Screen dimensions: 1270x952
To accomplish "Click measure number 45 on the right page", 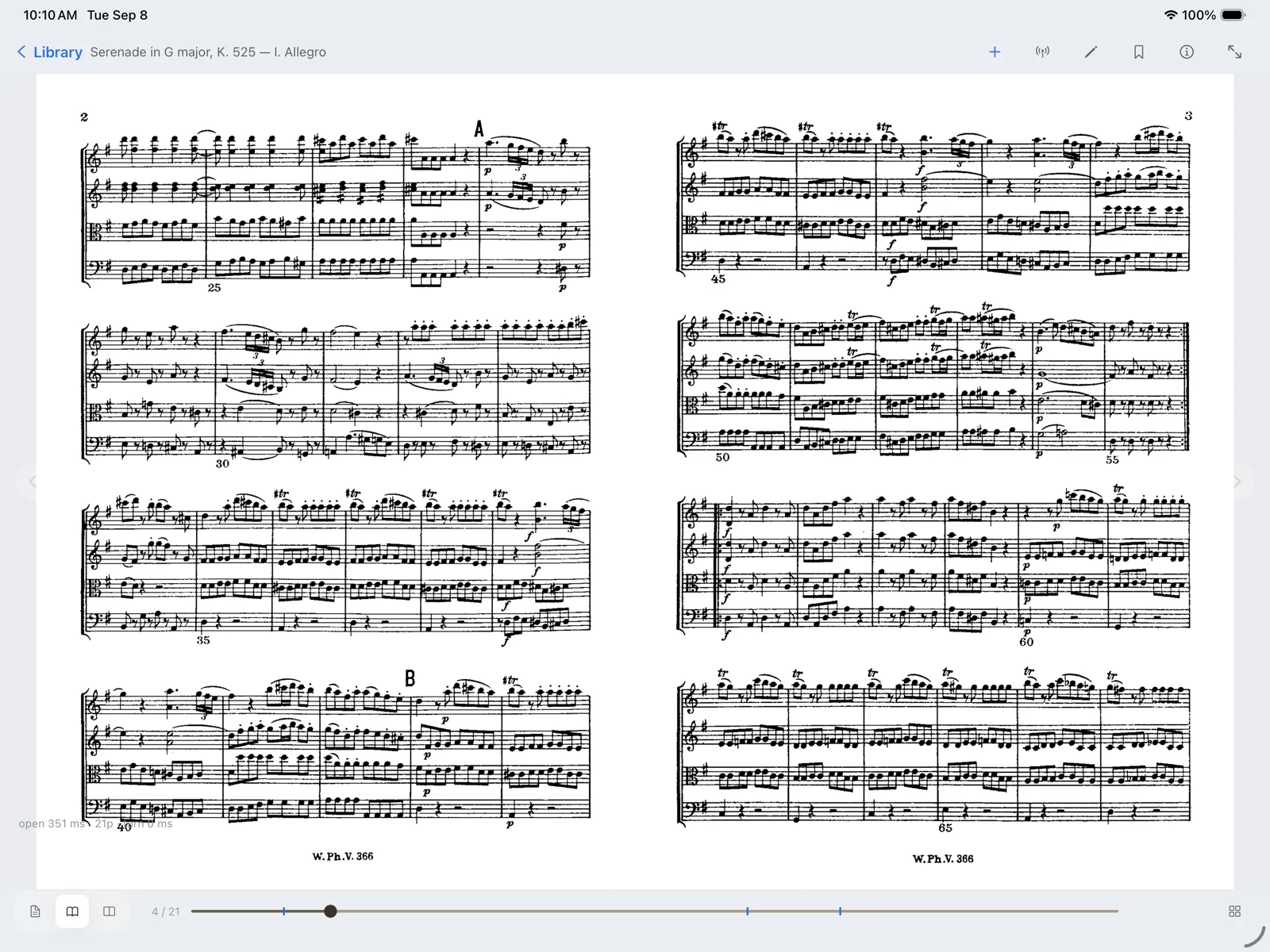I will 718,279.
